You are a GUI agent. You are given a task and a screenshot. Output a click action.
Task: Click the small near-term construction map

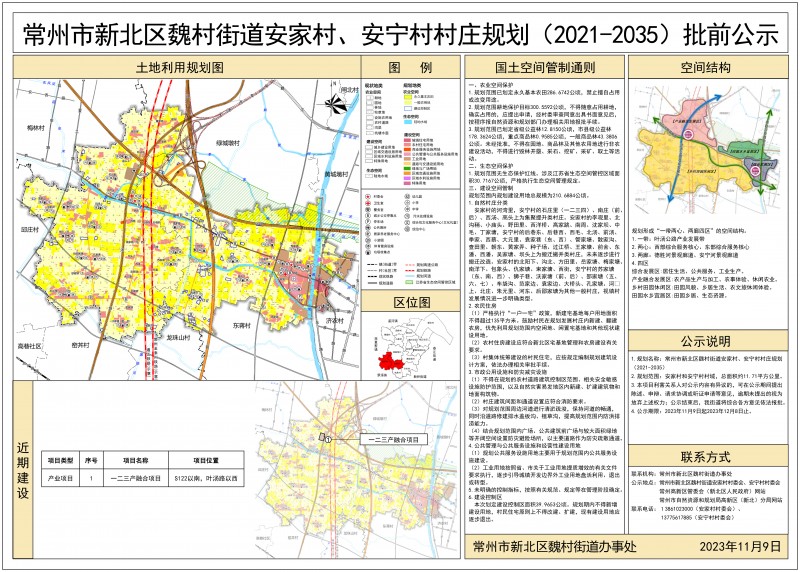356,470
